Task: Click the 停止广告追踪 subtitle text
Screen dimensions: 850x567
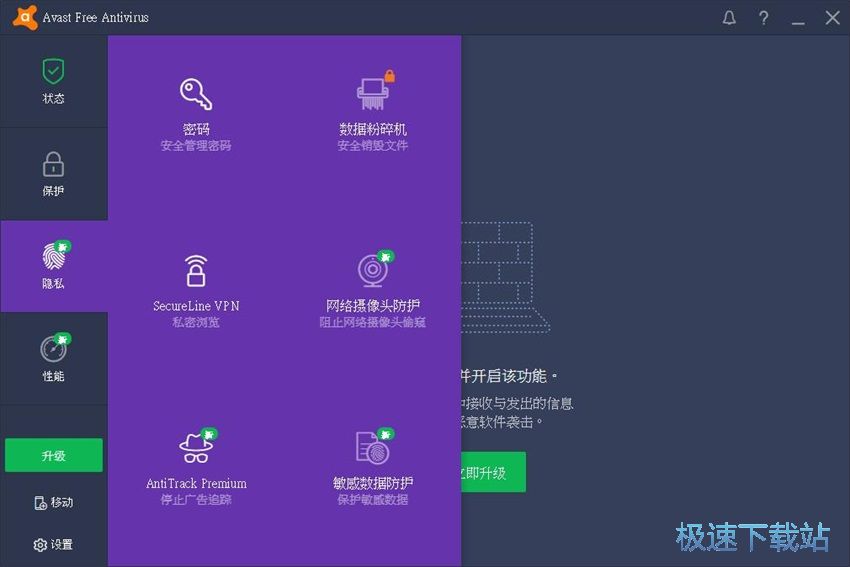Action: (x=196, y=500)
